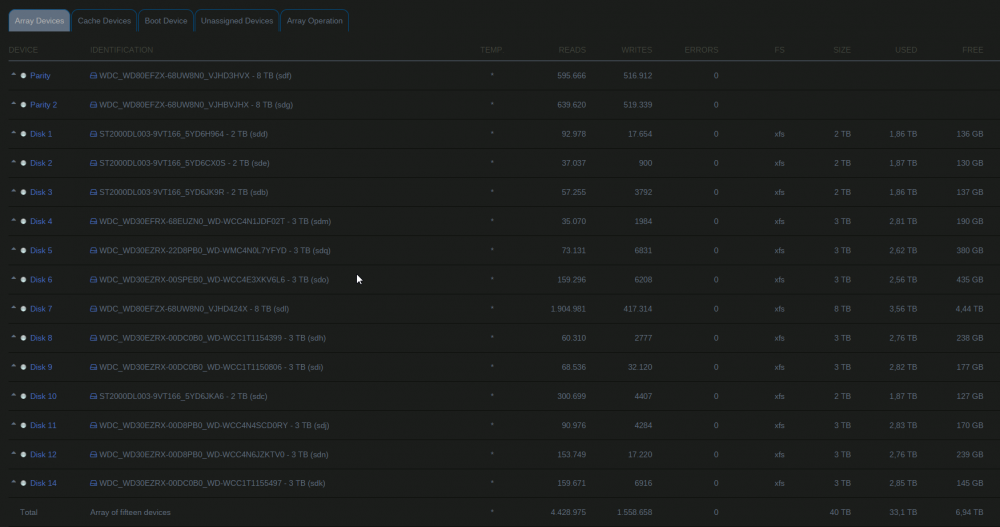Click the drive icon in Disk 2 row

click(x=93, y=163)
